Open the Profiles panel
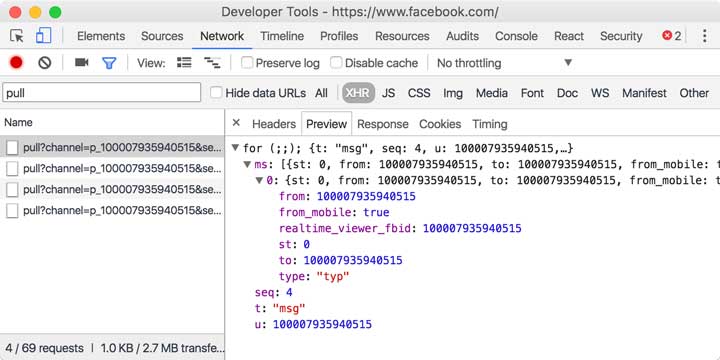The image size is (720, 360). (x=339, y=36)
